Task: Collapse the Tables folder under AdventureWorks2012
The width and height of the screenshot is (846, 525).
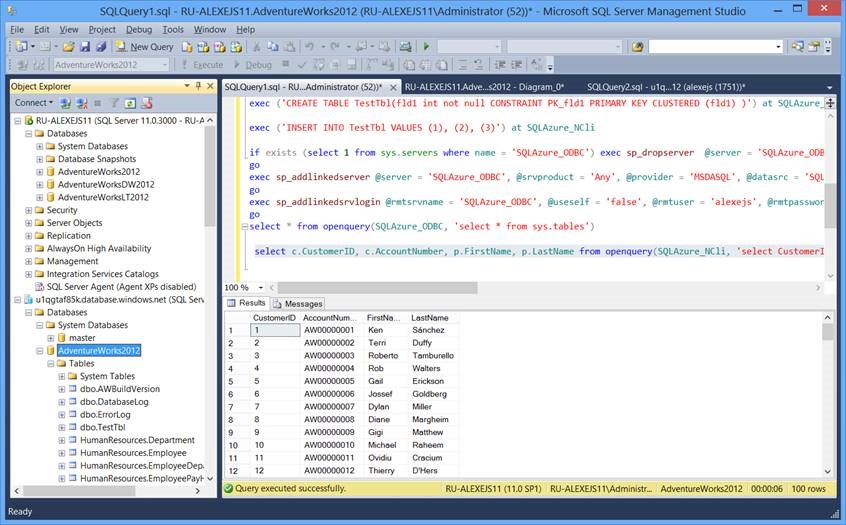Action: [51, 364]
